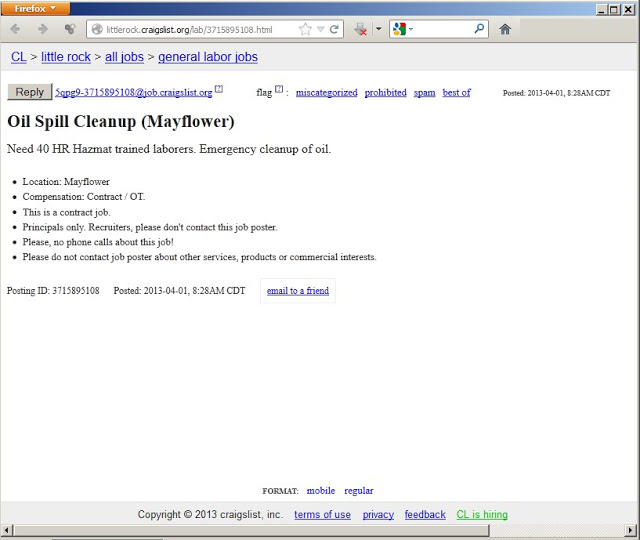Click the horizontal scrollbar thumb
The height and width of the screenshot is (540, 640).
[251, 531]
